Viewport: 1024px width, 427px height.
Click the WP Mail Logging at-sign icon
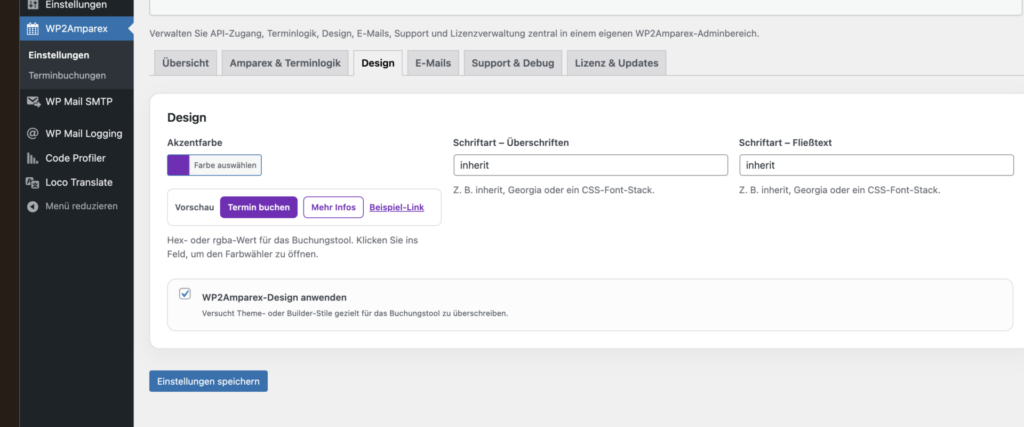[x=33, y=134]
